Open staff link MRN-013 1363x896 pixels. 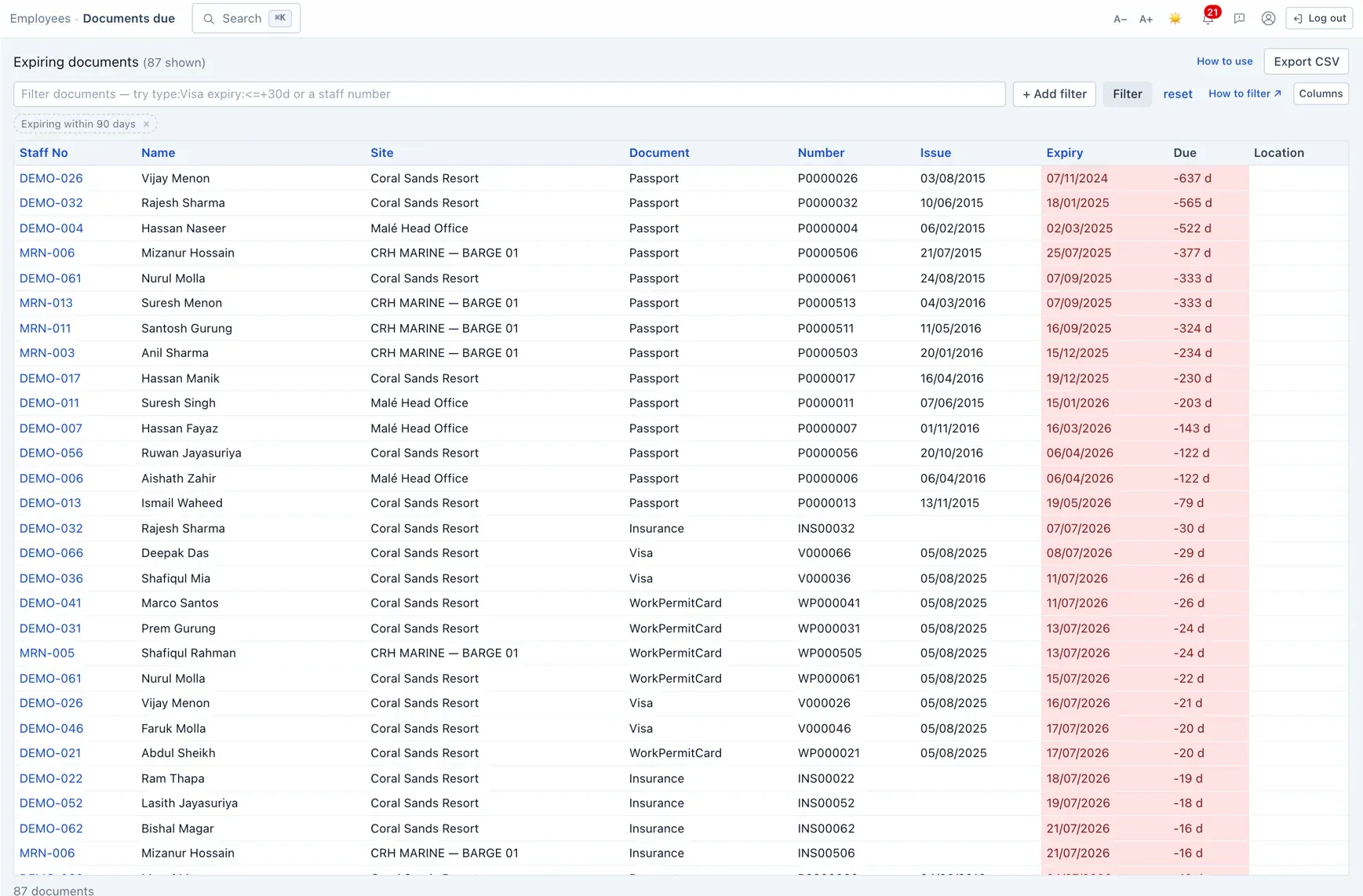pyautogui.click(x=46, y=303)
